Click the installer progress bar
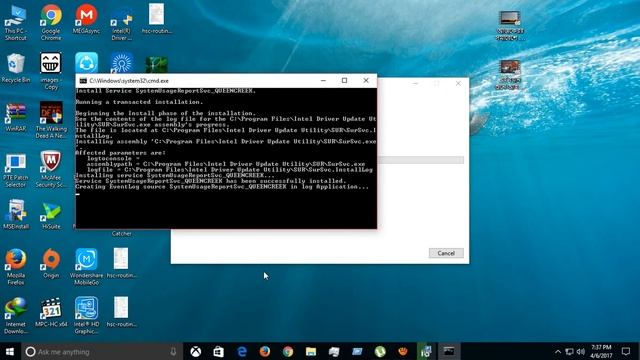The height and width of the screenshot is (360, 640). tap(420, 160)
